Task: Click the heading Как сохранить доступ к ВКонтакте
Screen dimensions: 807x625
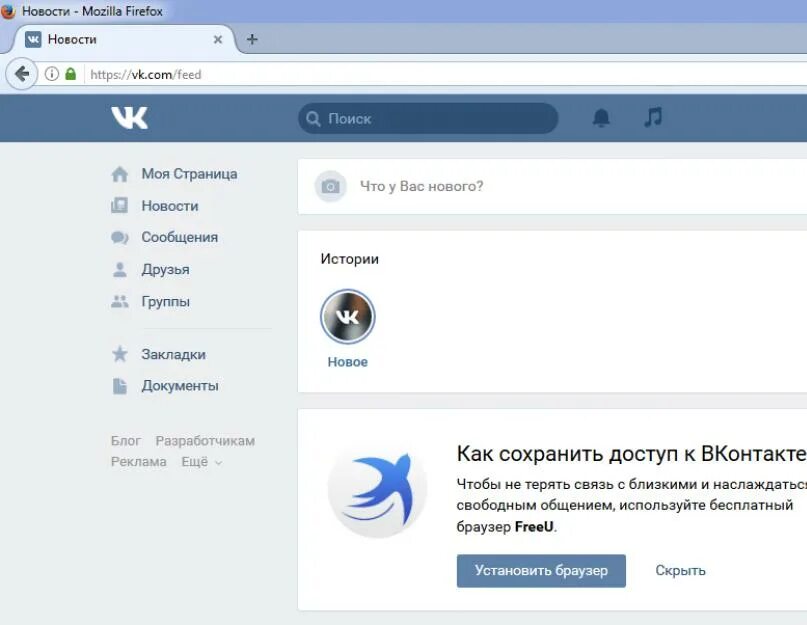Action: point(631,454)
